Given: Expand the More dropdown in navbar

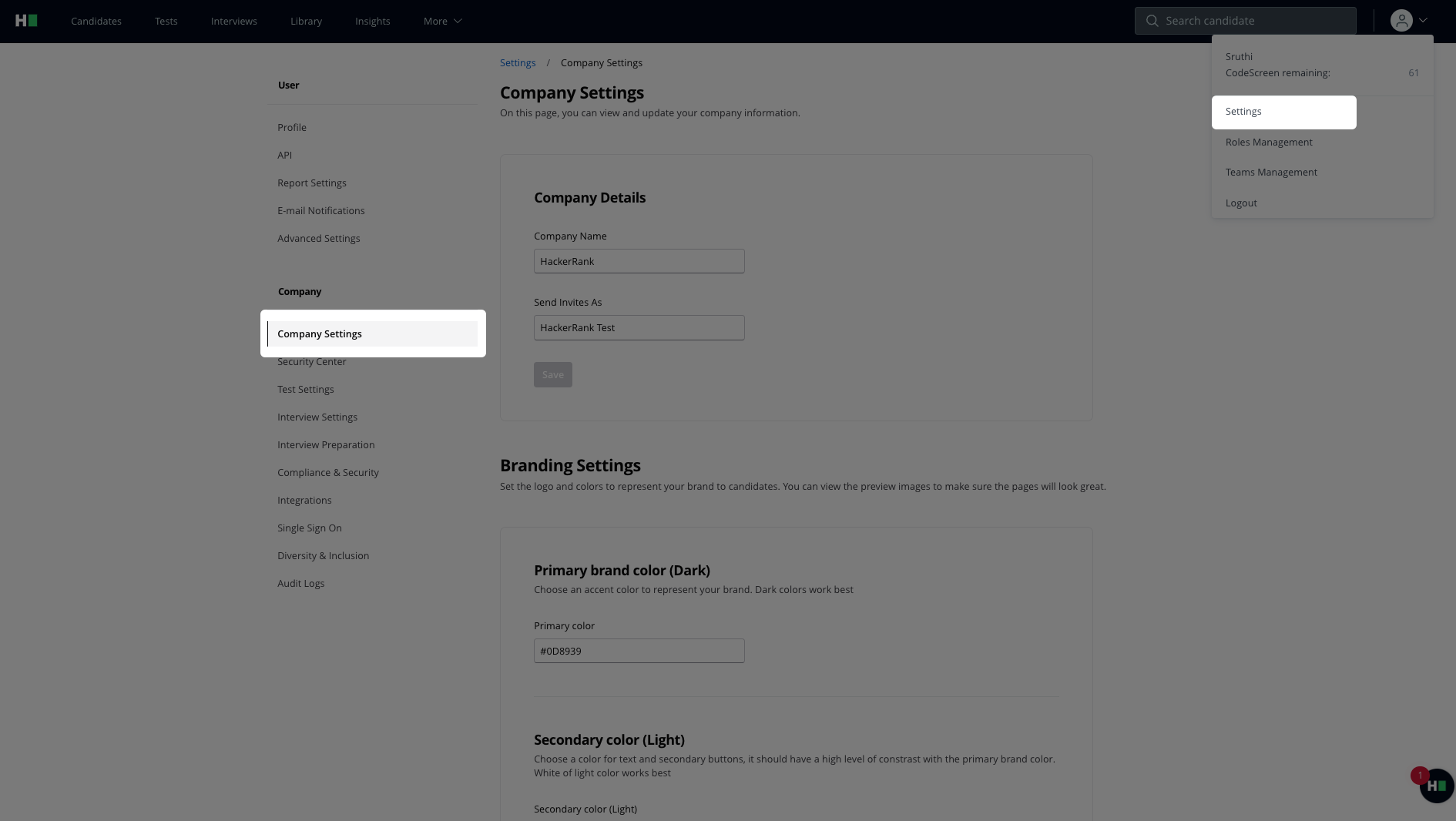Looking at the screenshot, I should (x=442, y=21).
